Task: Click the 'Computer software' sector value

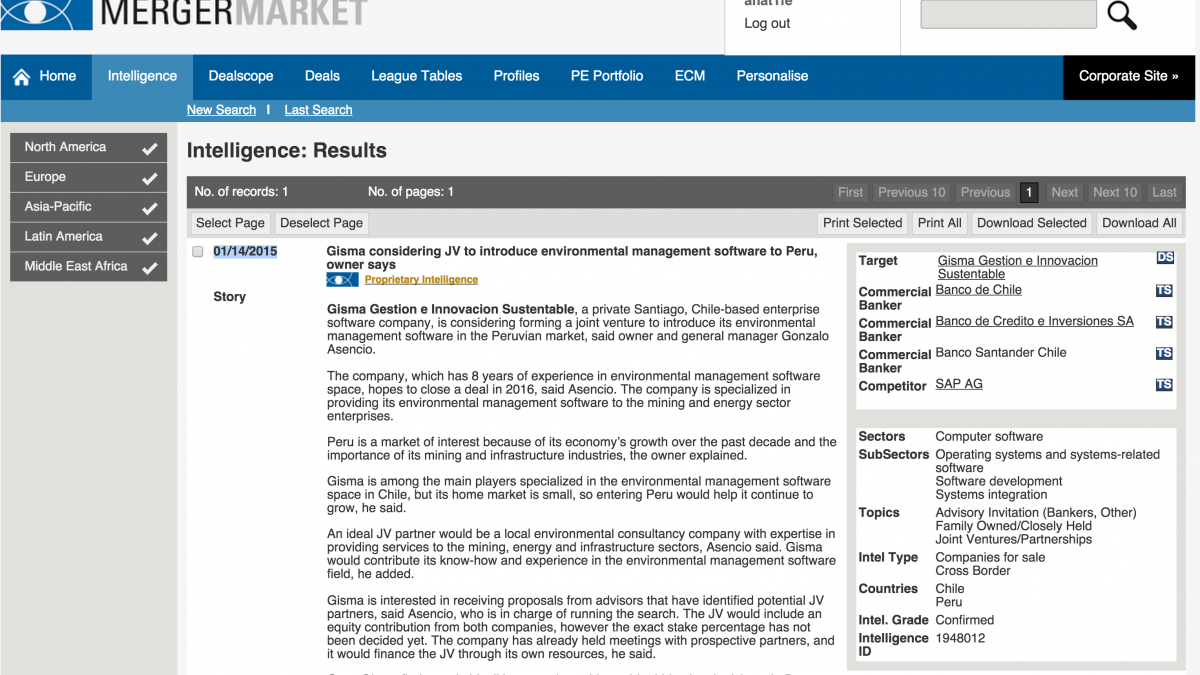Action: [989, 437]
